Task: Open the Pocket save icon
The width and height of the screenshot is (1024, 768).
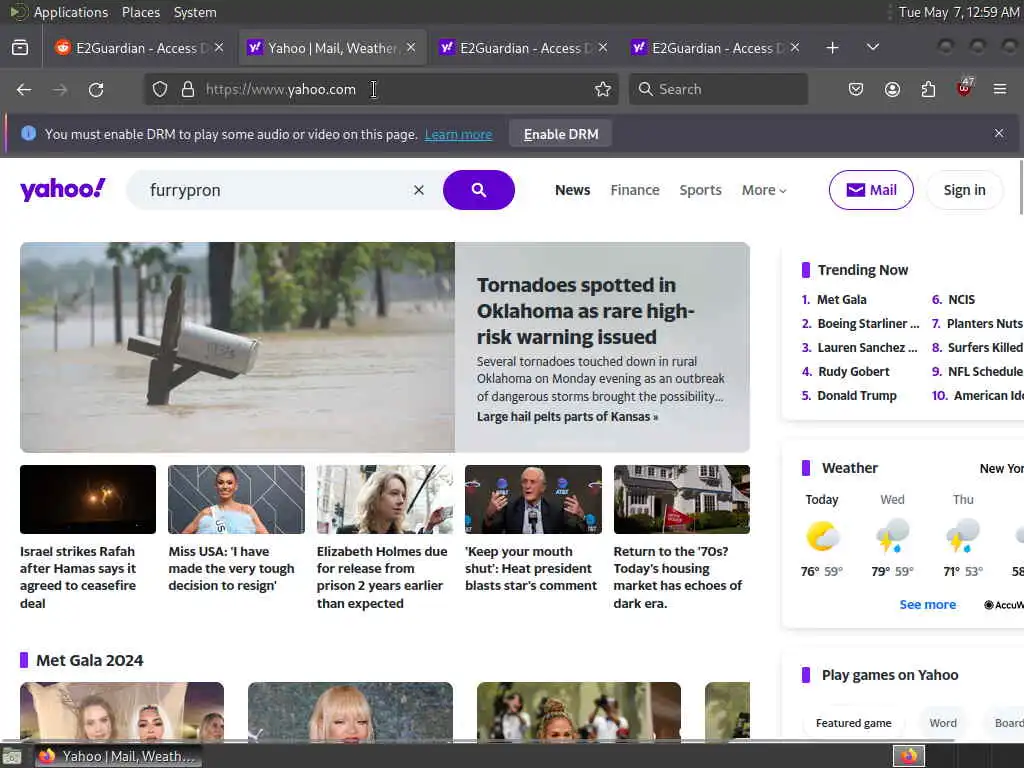Action: coord(856,89)
